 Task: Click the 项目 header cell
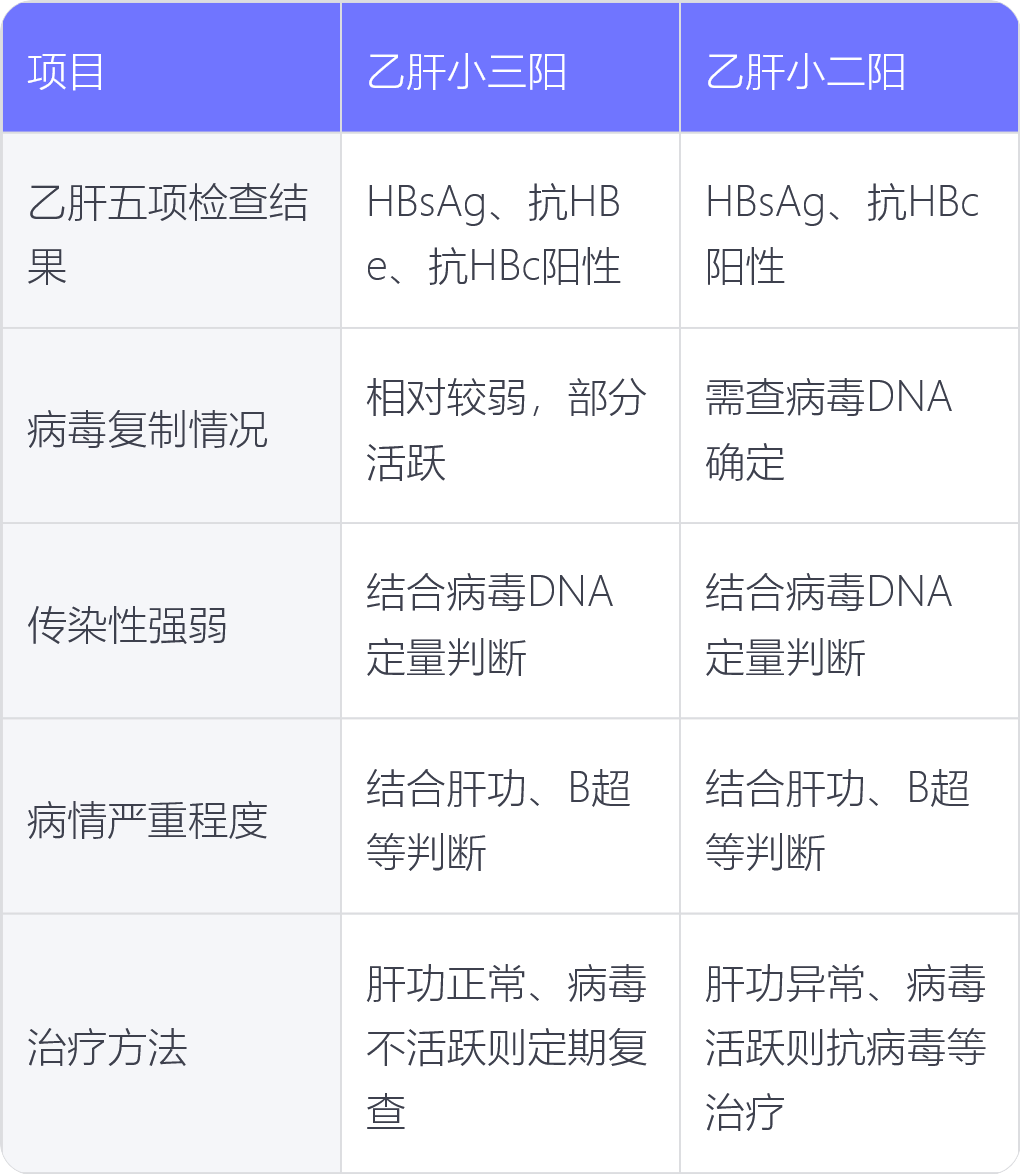point(171,67)
